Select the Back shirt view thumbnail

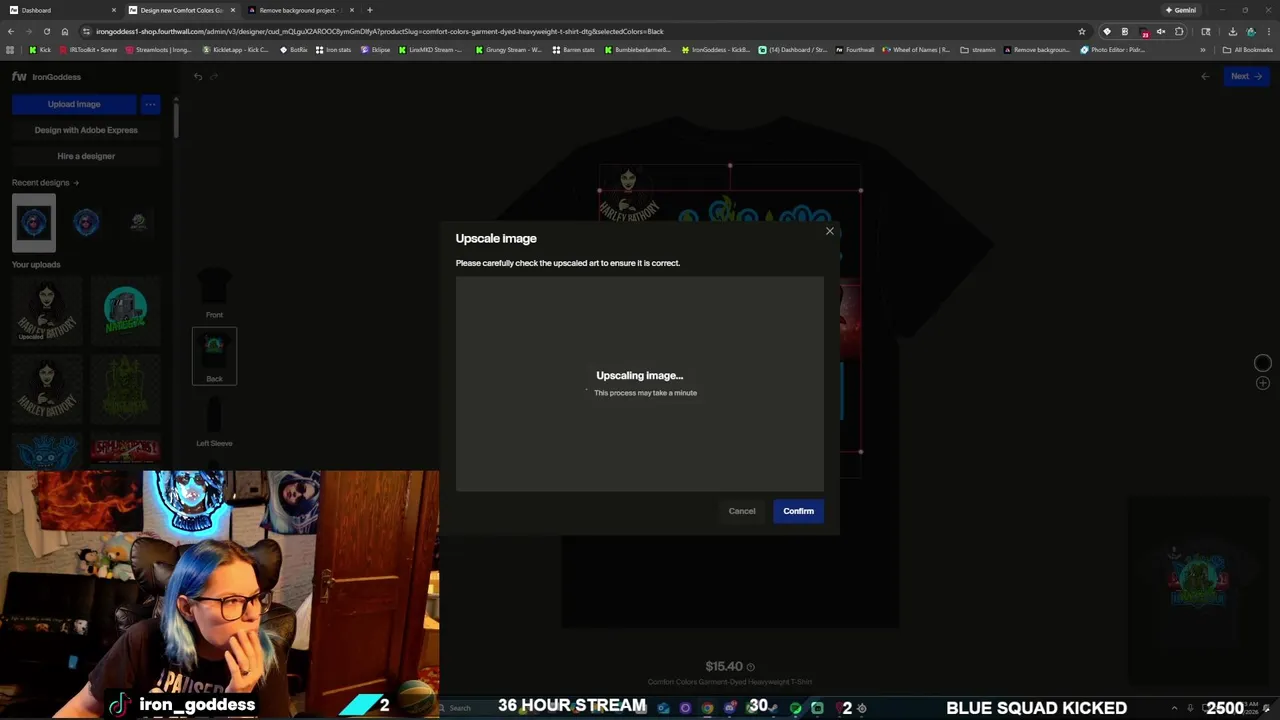point(214,356)
